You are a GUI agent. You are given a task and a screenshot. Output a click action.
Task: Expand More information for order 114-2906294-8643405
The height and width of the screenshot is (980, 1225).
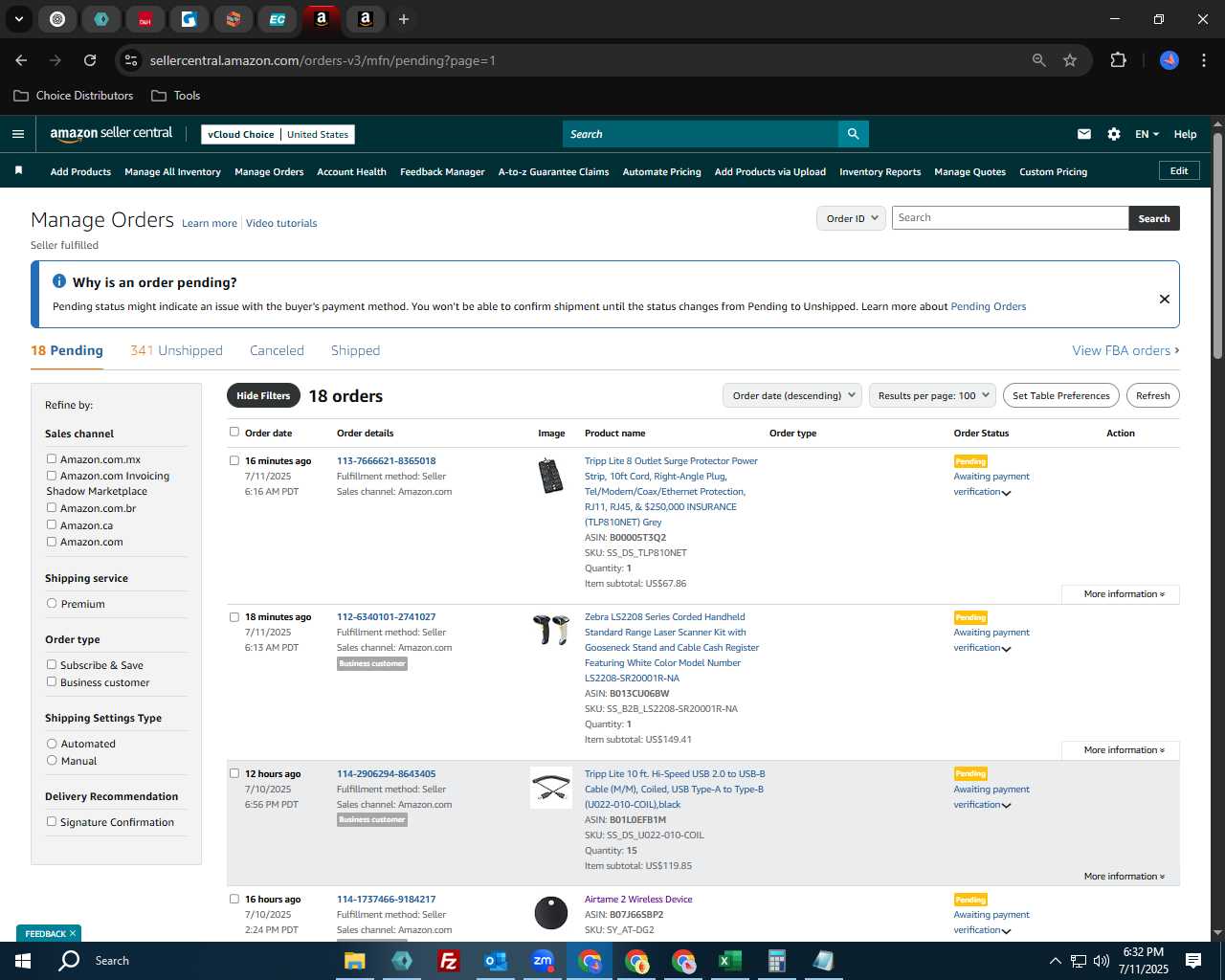click(1124, 877)
